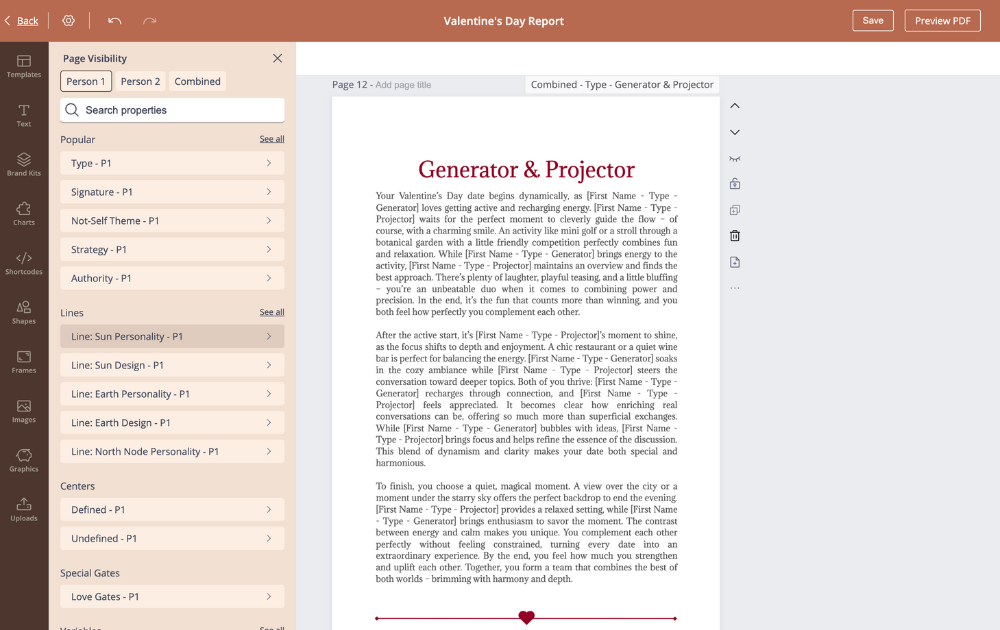The height and width of the screenshot is (630, 1000).
Task: Click the Search properties field
Action: coord(172,110)
